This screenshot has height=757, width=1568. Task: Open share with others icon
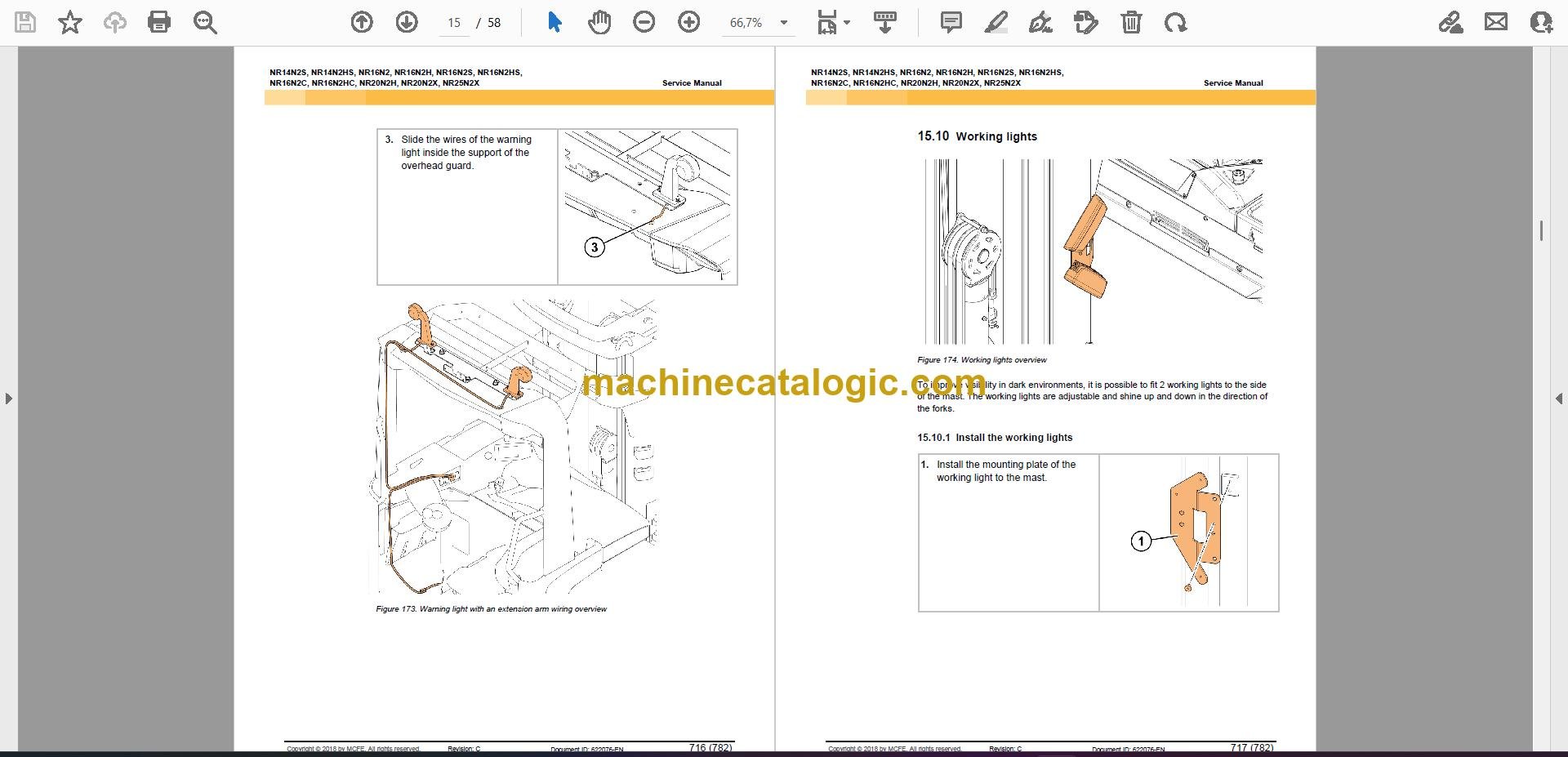pyautogui.click(x=1541, y=23)
